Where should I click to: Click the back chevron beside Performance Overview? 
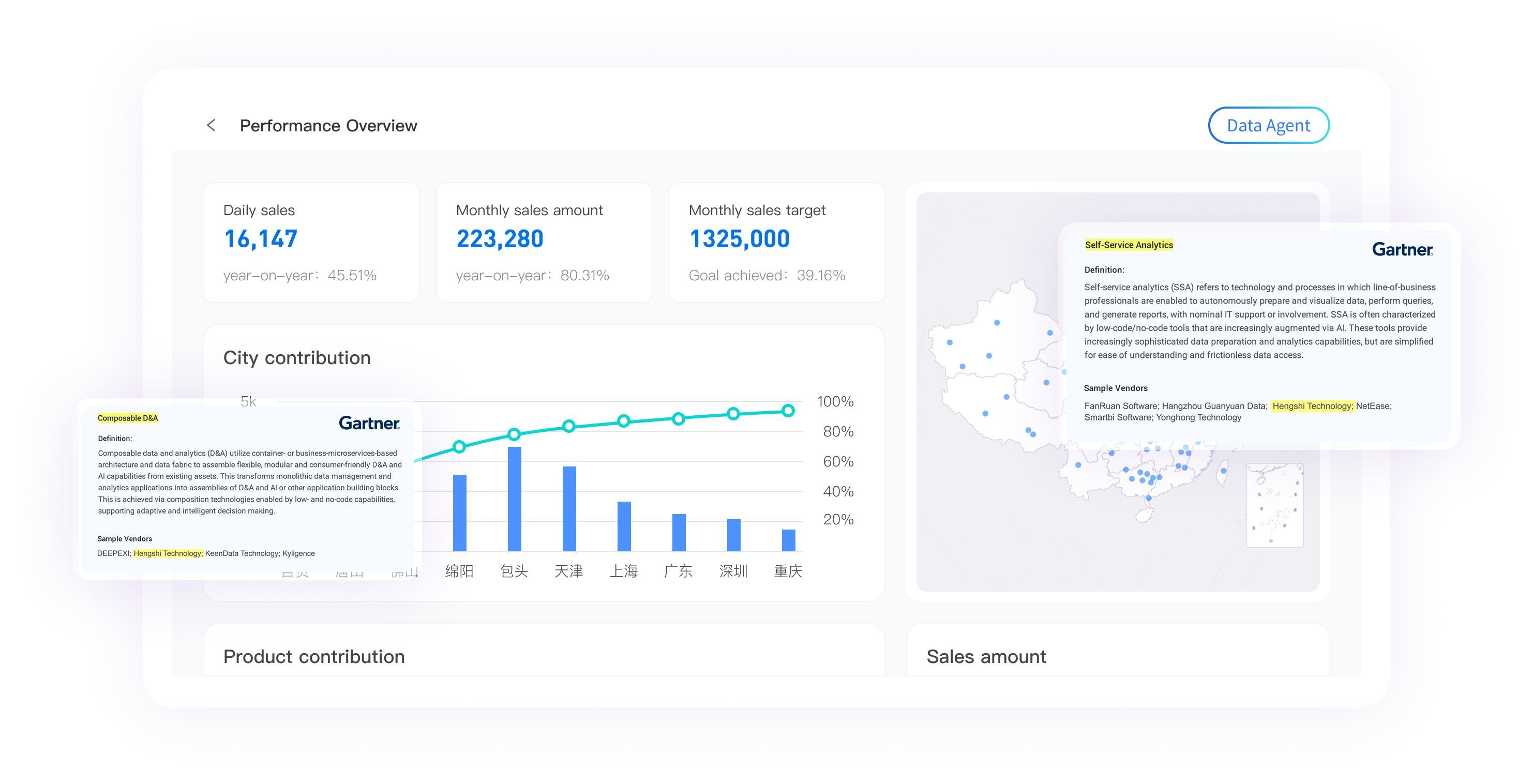click(x=211, y=126)
